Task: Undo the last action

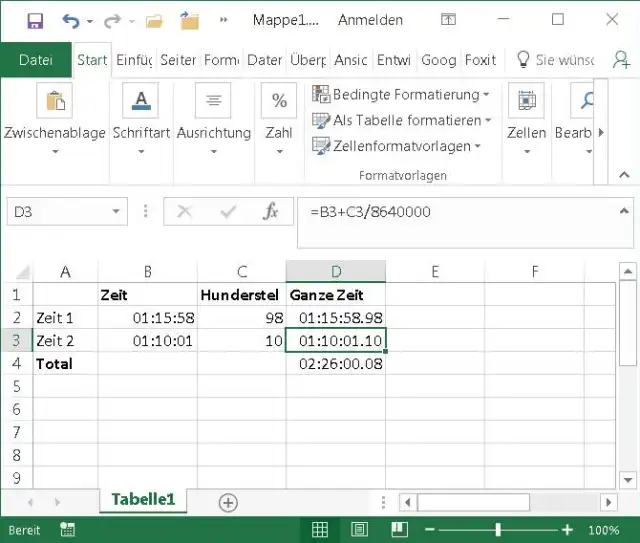Action: [71, 20]
